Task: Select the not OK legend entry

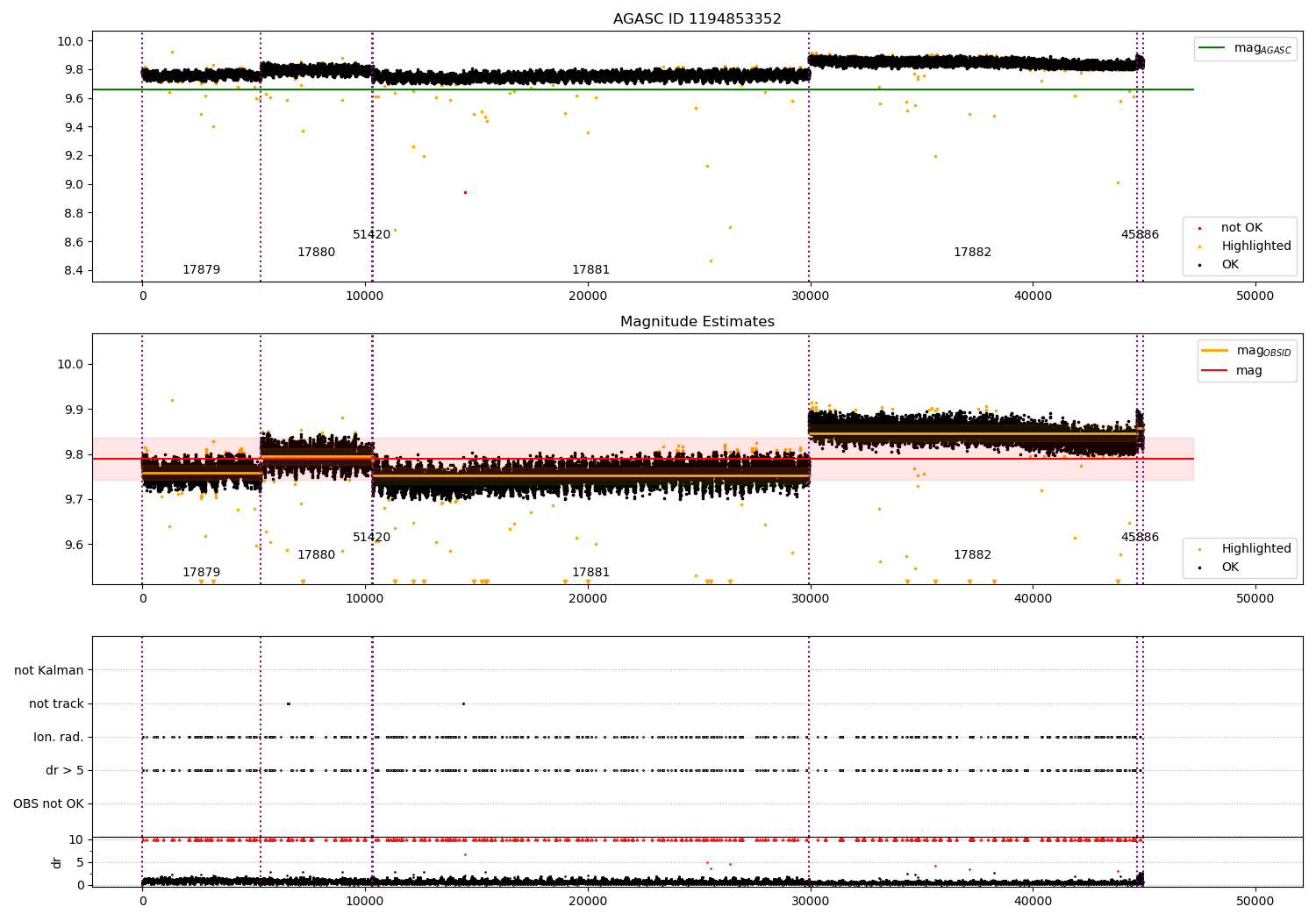Action: 1241,228
